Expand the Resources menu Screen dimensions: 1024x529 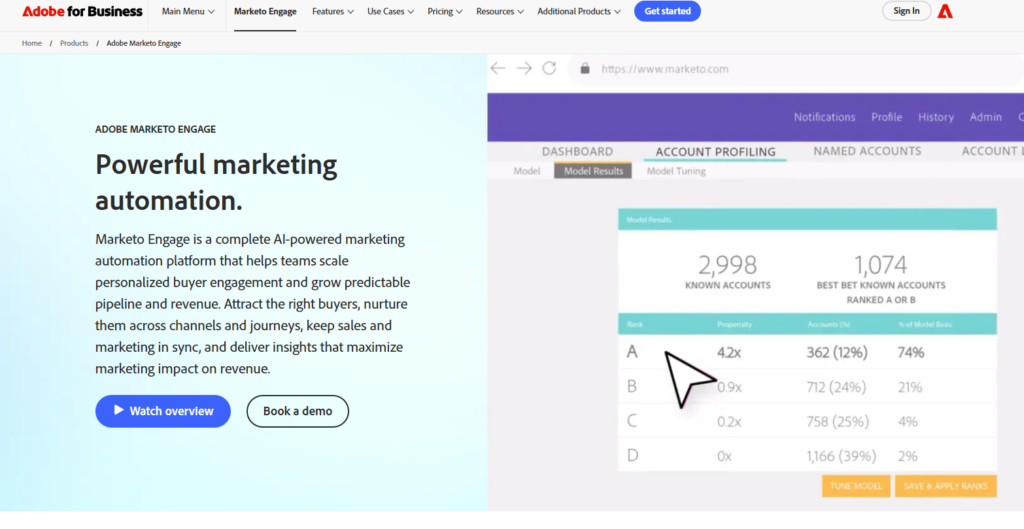[x=500, y=11]
